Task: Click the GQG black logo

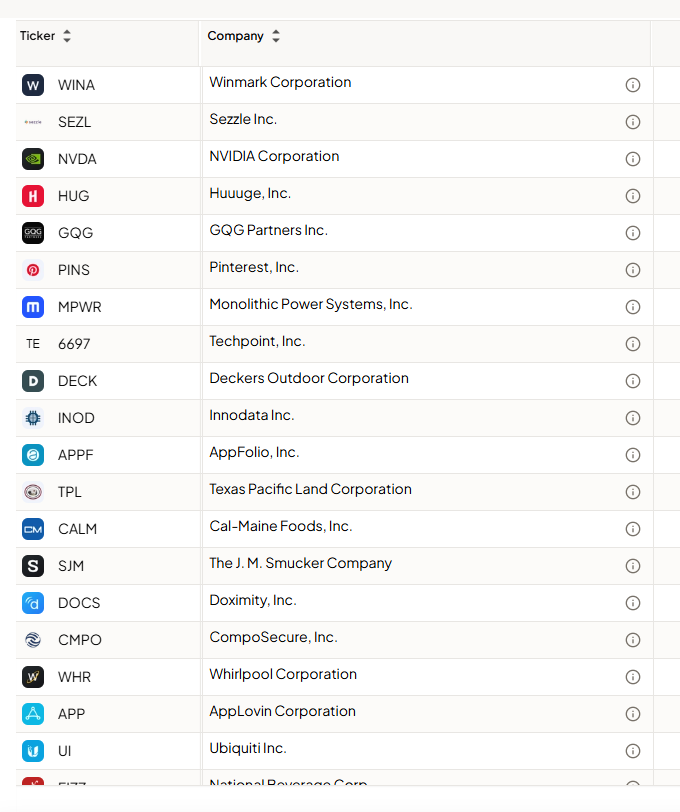Action: [x=33, y=233]
